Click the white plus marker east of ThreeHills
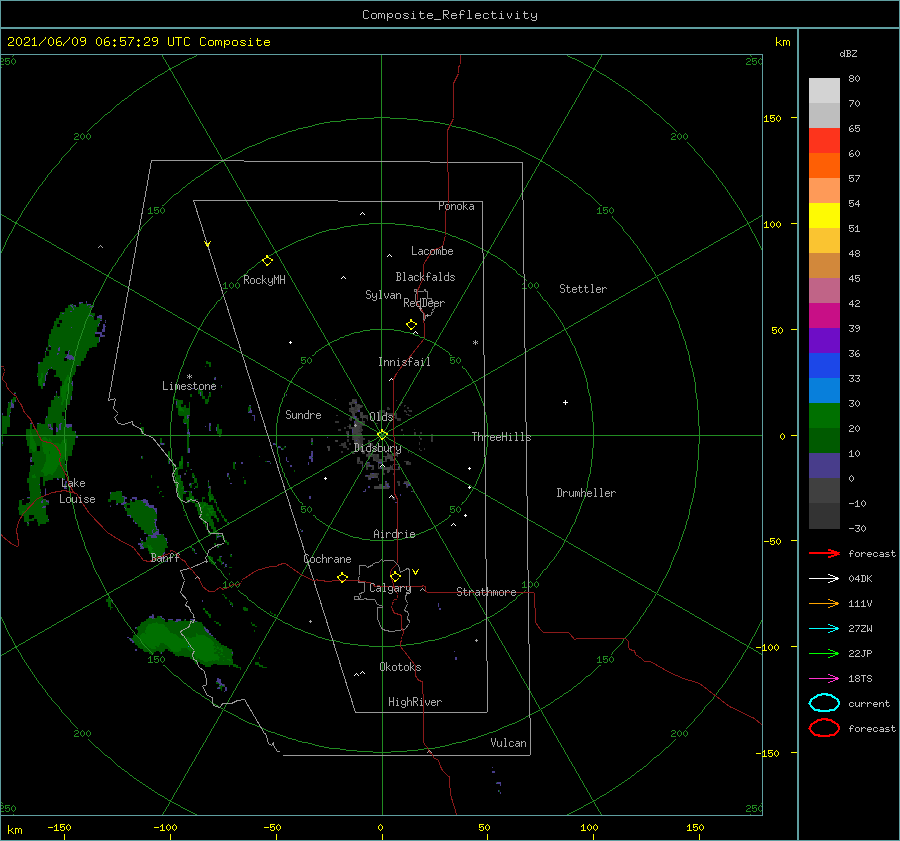This screenshot has width=900, height=841. pos(565,402)
